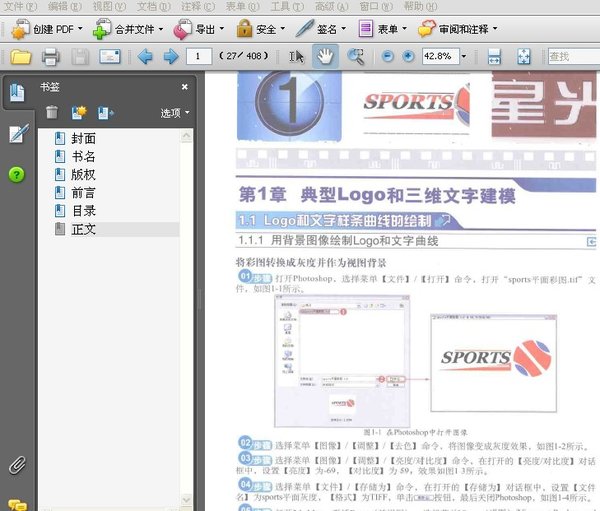Viewport: 600px width, 511px height.
Task: Click the arrow icon beside heading 1.1.1
Action: pos(592,242)
